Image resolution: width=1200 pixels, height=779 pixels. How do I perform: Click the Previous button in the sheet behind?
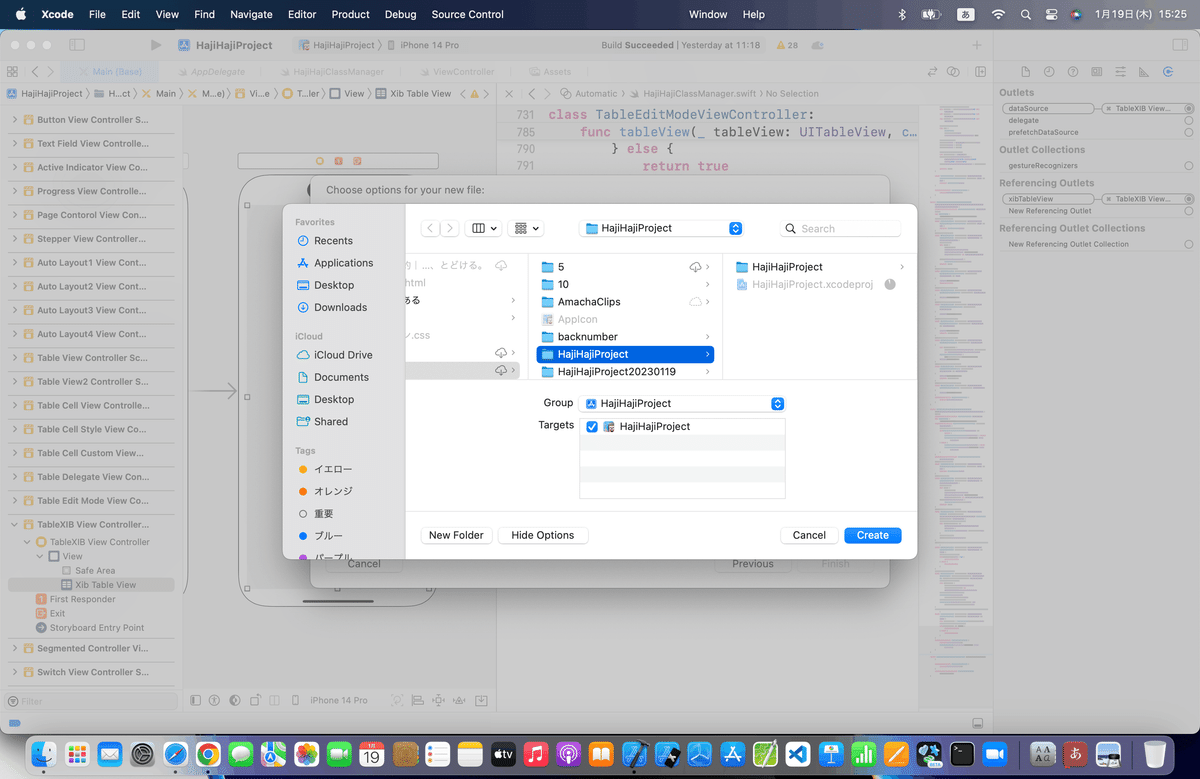[x=752, y=564]
